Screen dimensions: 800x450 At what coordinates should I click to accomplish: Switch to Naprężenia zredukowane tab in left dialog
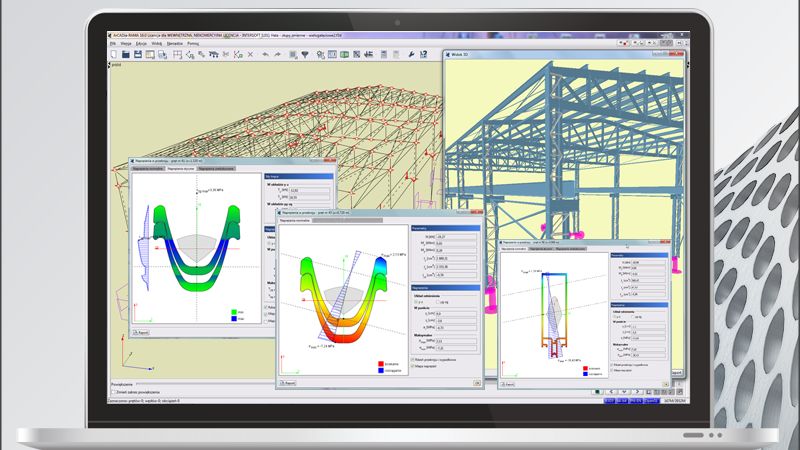[x=216, y=168]
